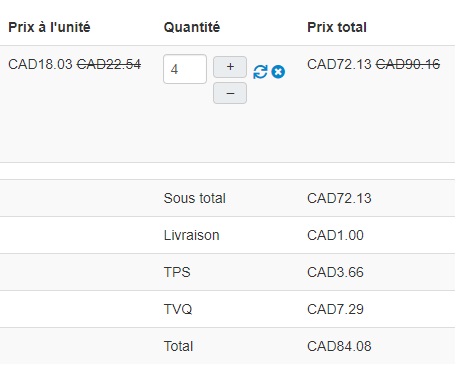Viewport: 456px width, 365px height.
Task: Click the Prix total column header
Action: tap(337, 27)
